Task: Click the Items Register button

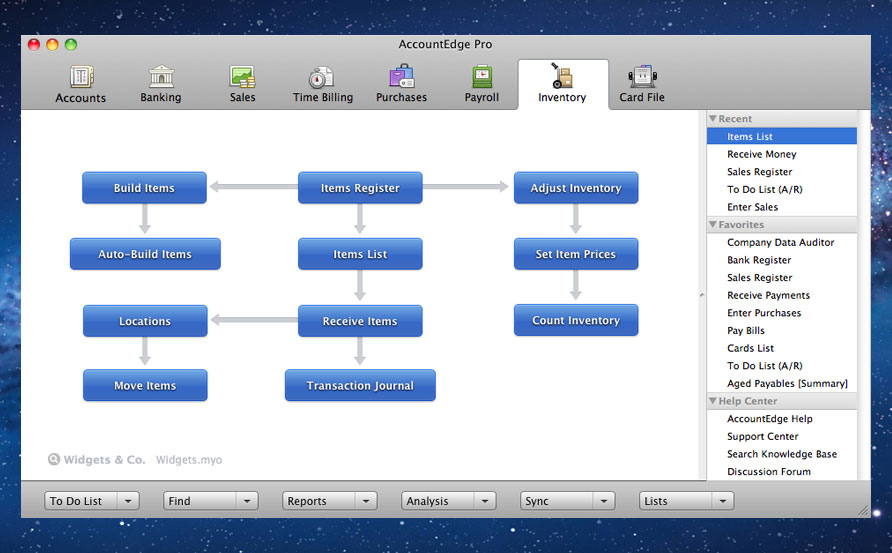Action: pos(360,188)
